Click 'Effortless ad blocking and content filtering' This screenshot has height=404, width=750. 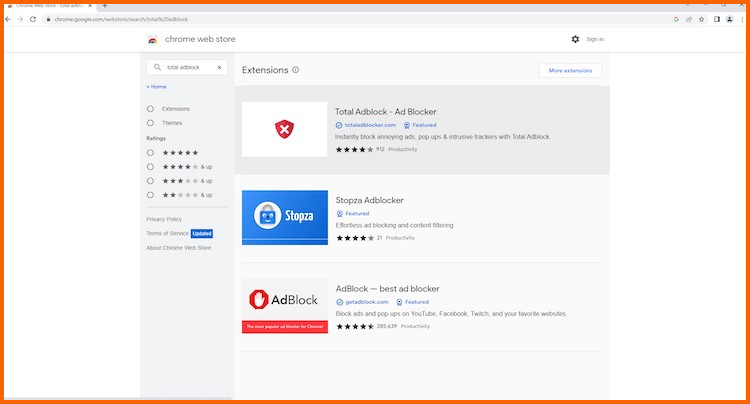pyautogui.click(x=394, y=225)
